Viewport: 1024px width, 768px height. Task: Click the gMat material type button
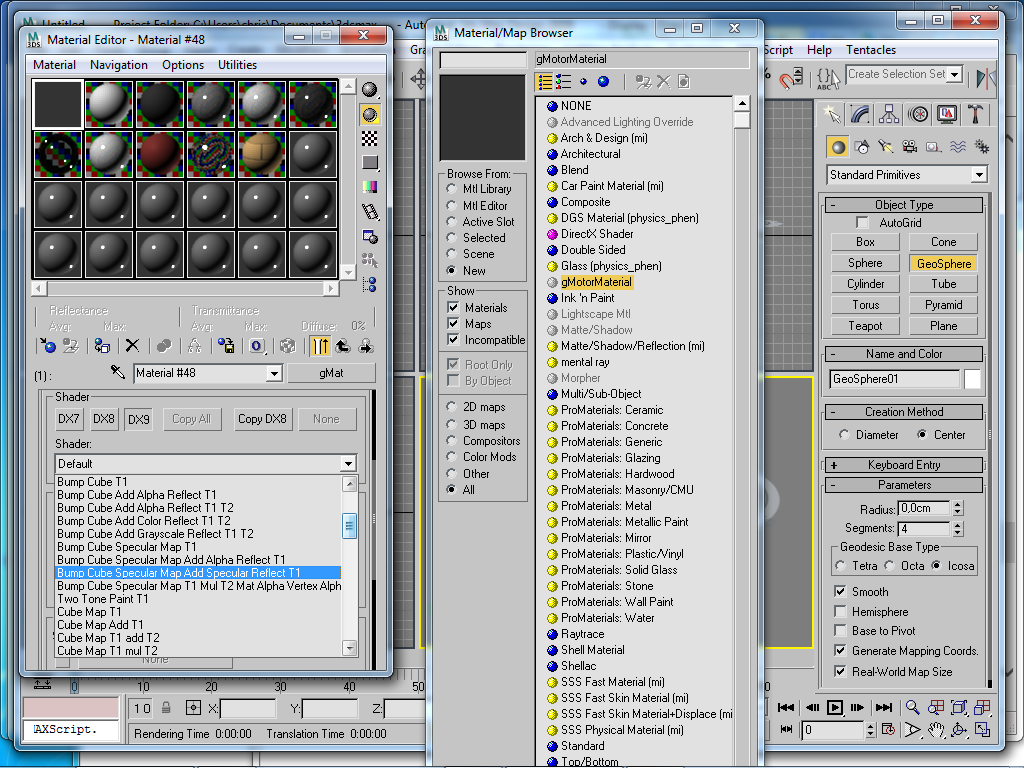pyautogui.click(x=331, y=373)
